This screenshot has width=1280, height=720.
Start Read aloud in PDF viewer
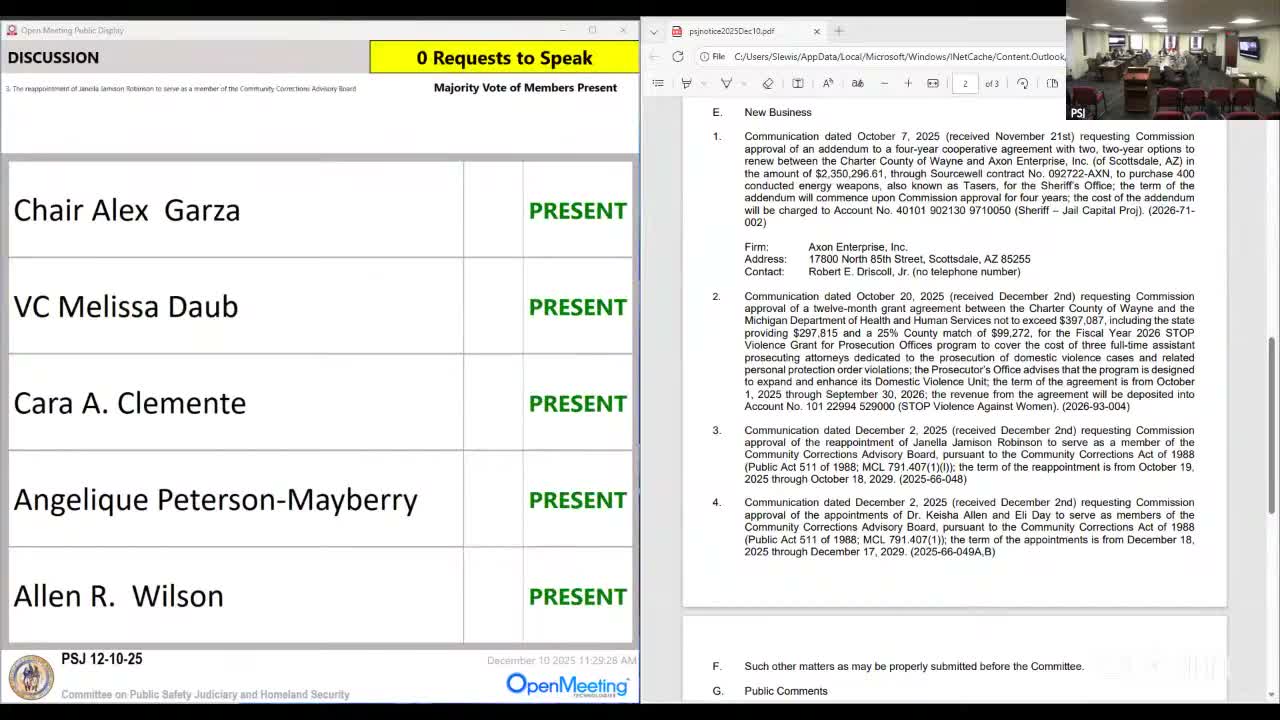(828, 83)
